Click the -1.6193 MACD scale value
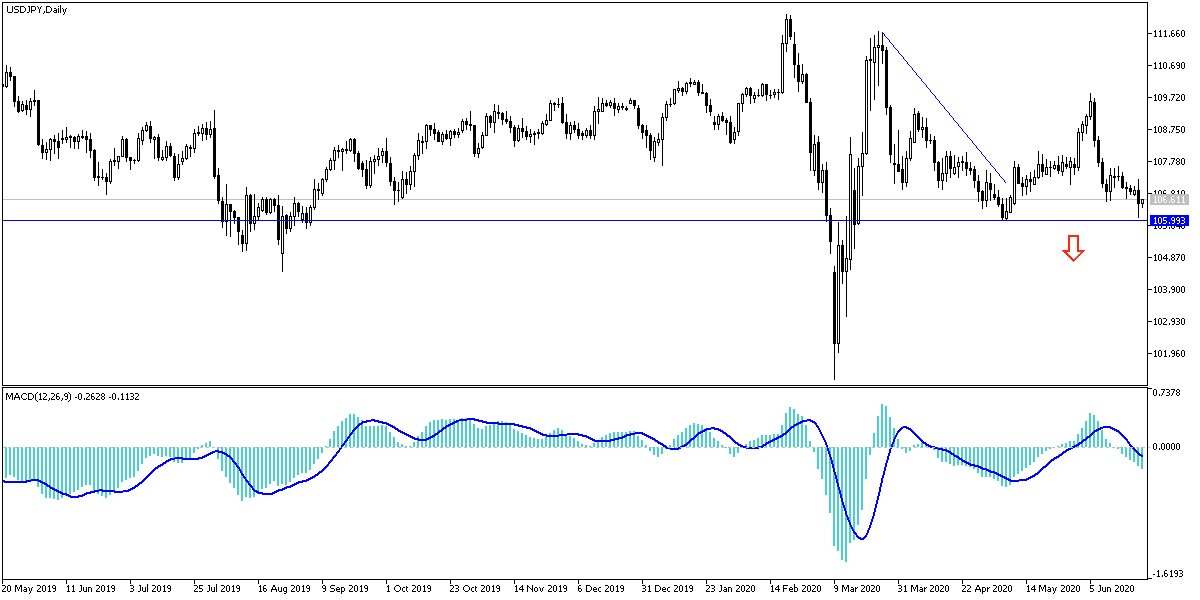 click(1170, 574)
